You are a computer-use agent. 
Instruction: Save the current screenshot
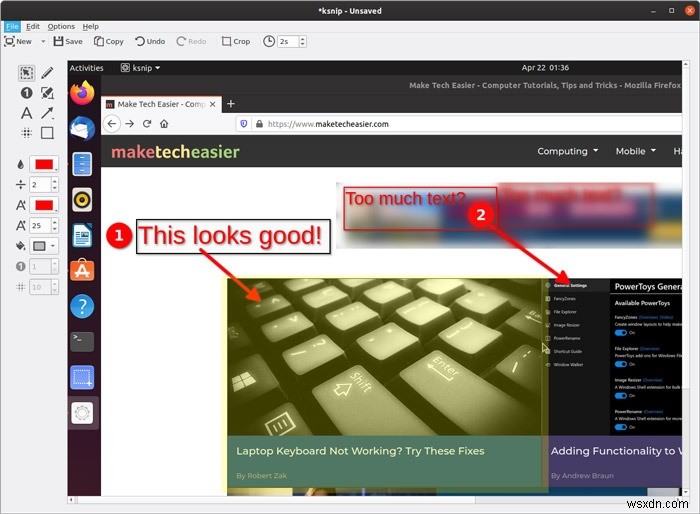68,42
